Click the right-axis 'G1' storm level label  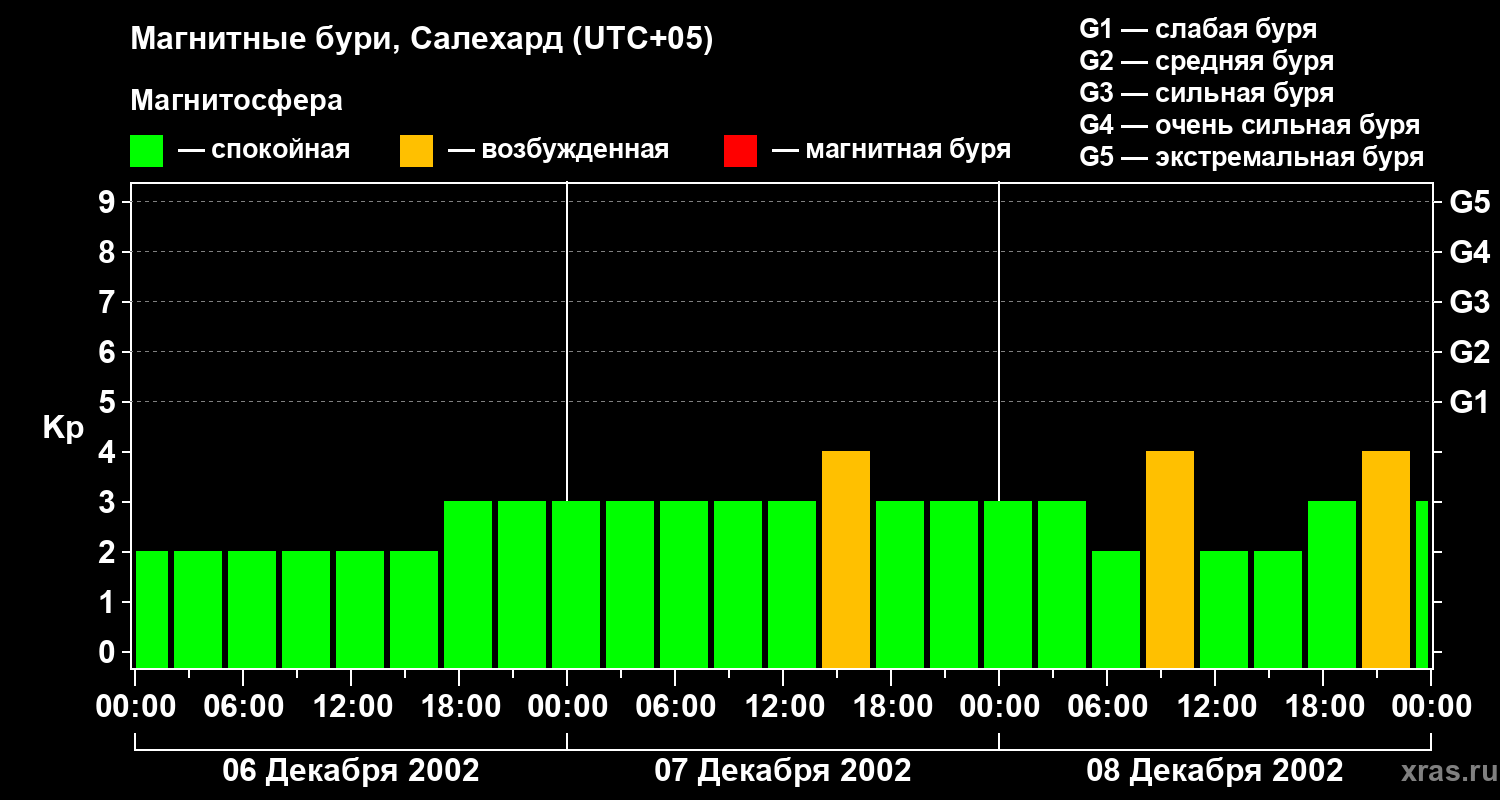pos(1469,402)
